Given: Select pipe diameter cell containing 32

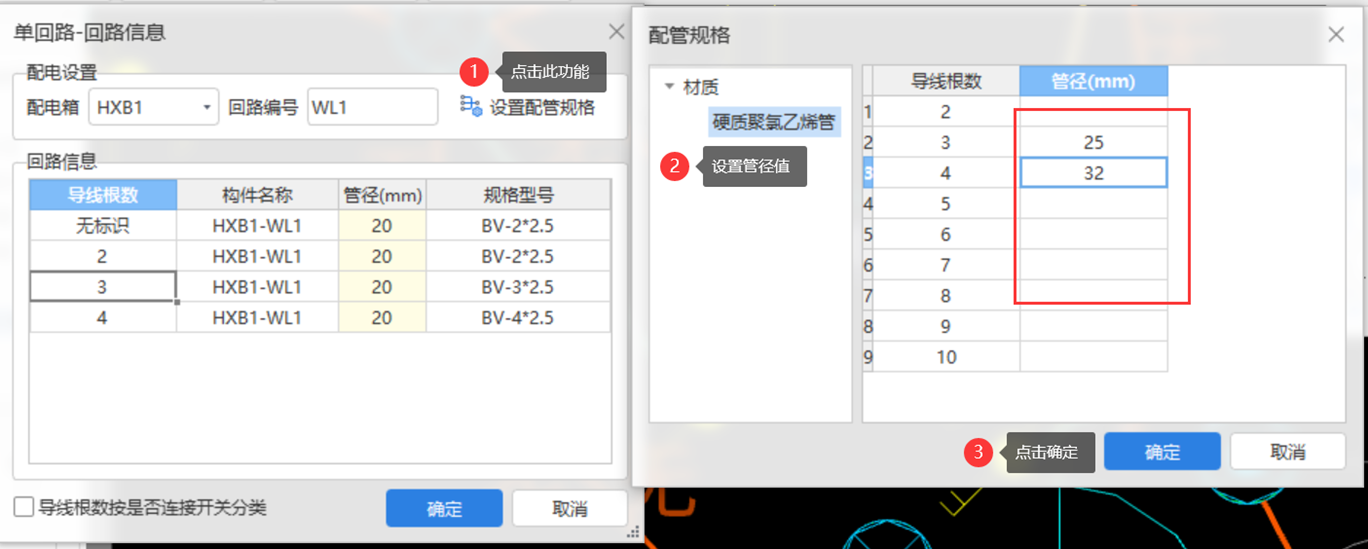Looking at the screenshot, I should [1093, 173].
